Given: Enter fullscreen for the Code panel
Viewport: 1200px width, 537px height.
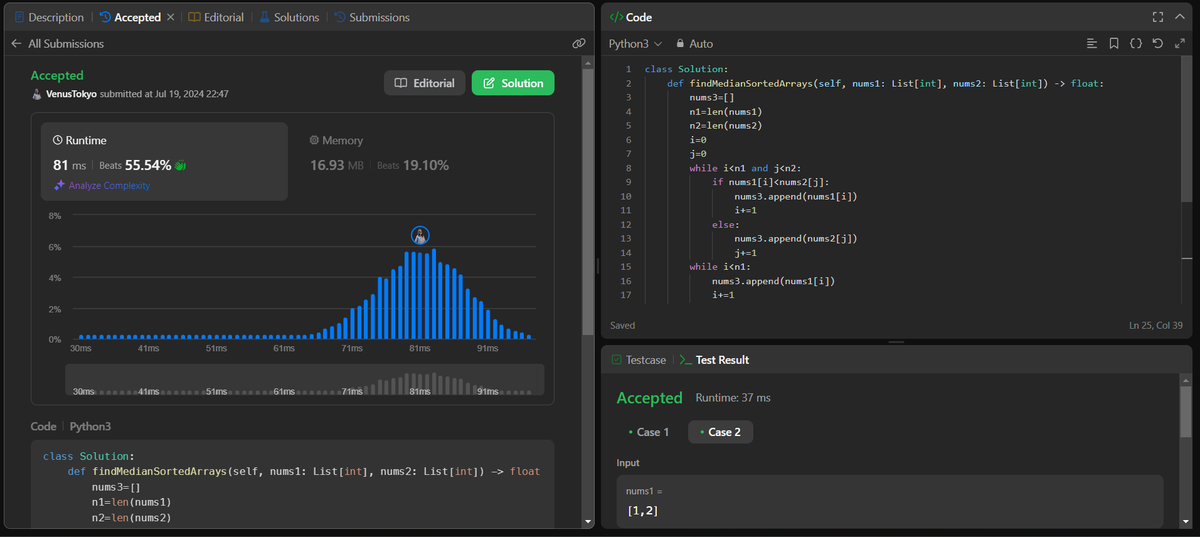Looking at the screenshot, I should (1158, 17).
